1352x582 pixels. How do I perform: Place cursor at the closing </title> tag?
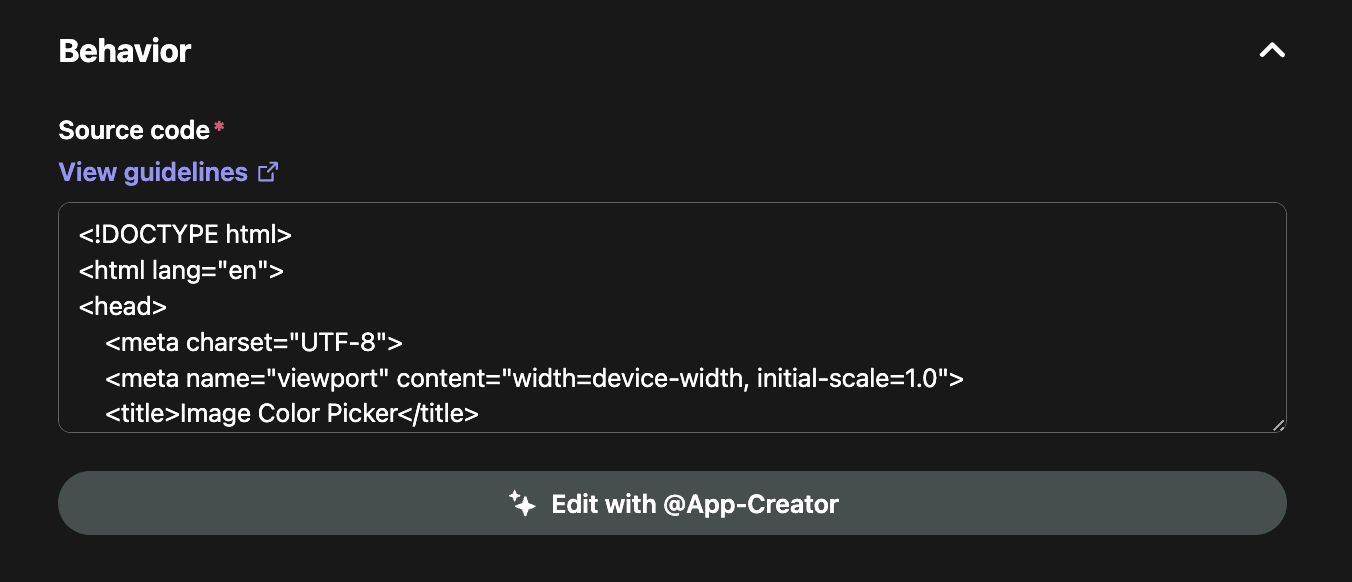[438, 413]
